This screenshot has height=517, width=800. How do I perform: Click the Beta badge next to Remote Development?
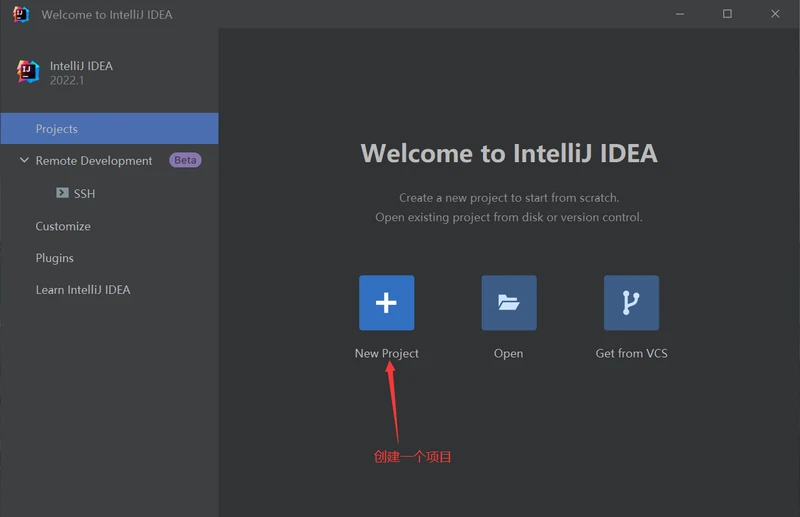[x=185, y=160]
